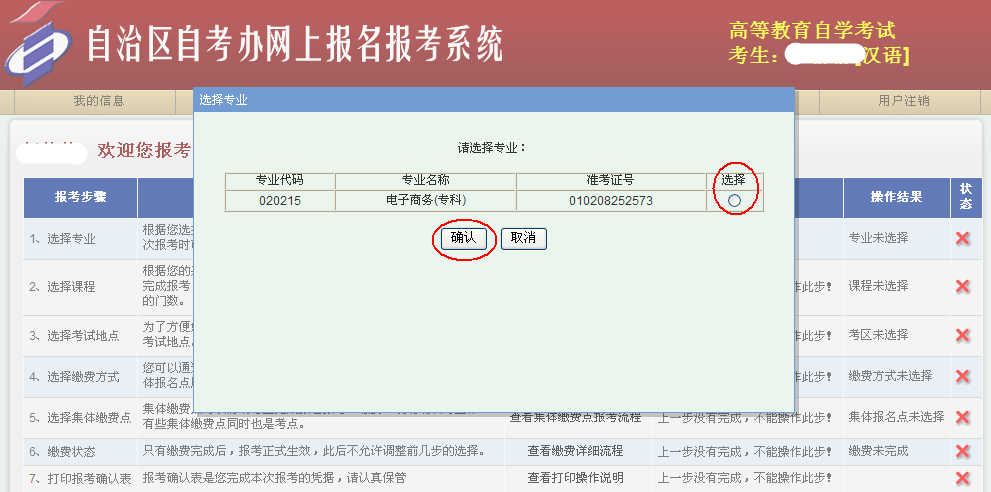This screenshot has width=991, height=492.
Task: Click the 缴费未完成 result text
Action: [879, 451]
